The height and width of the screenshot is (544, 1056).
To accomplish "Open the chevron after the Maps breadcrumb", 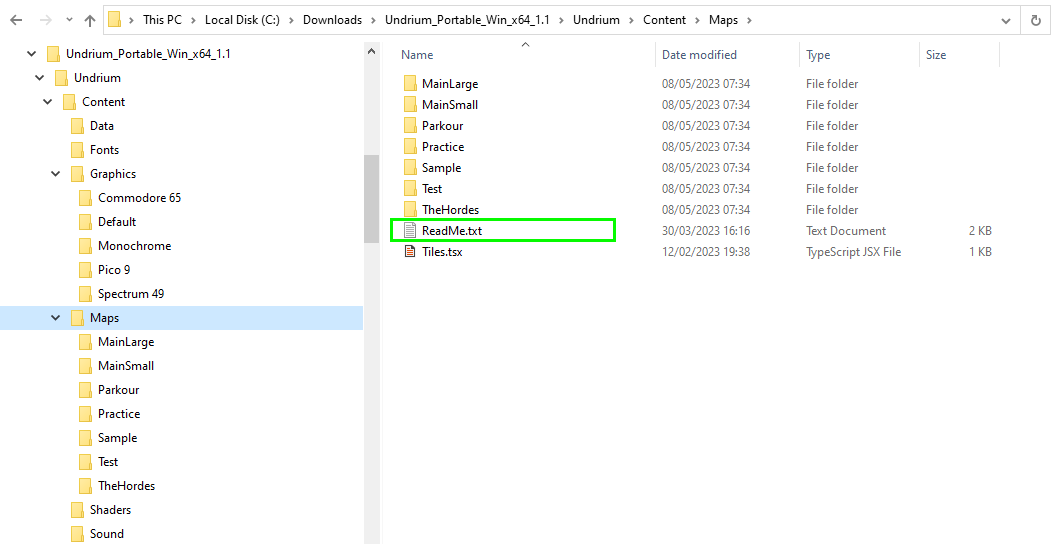I will tap(749, 20).
